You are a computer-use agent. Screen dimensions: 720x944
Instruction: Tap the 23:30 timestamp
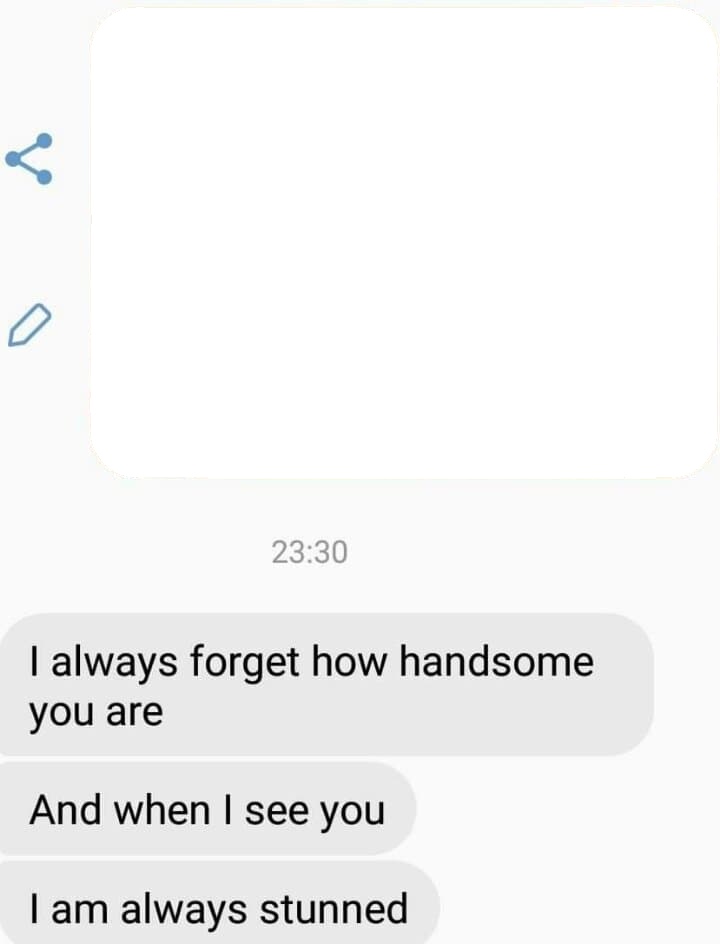pos(309,552)
